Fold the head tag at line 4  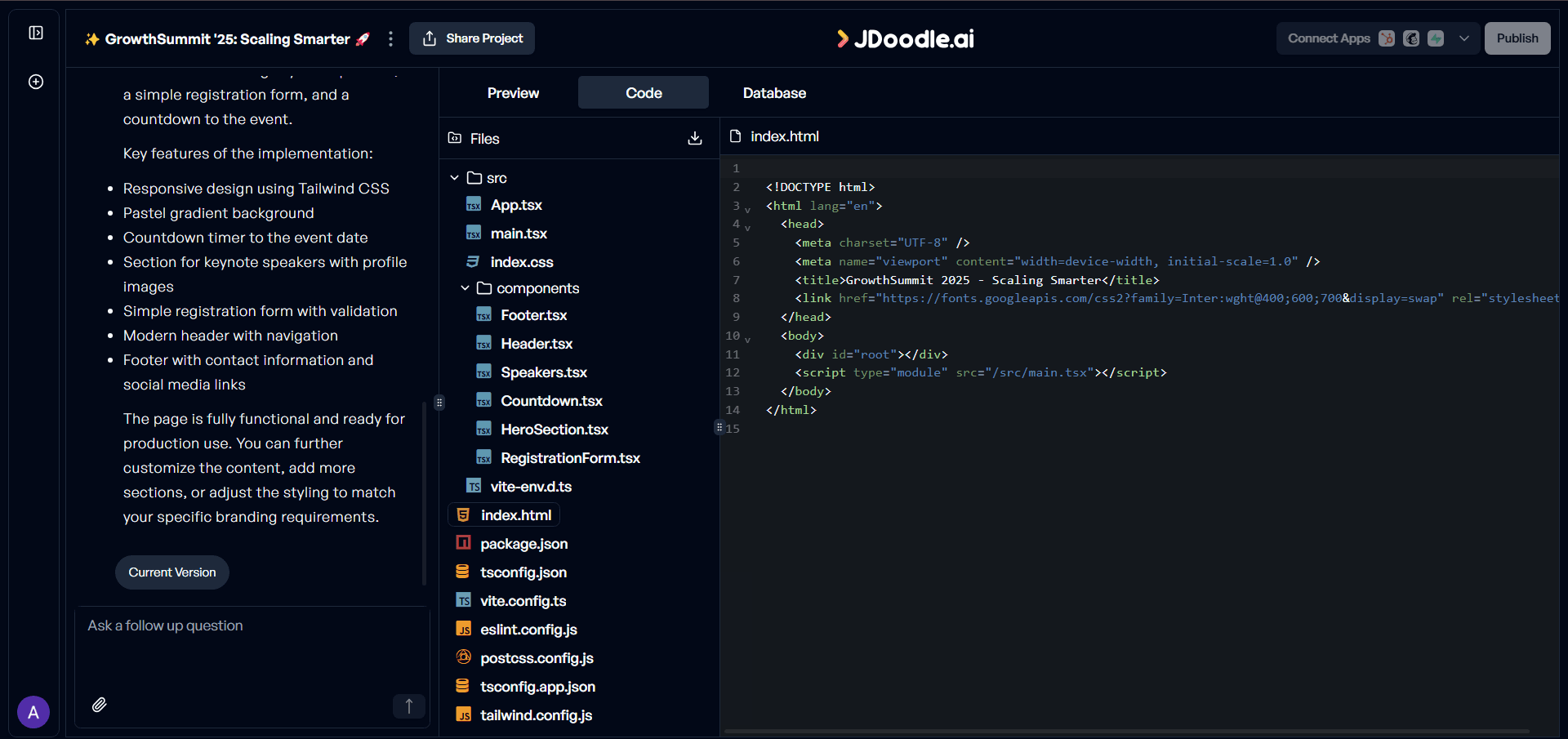pos(747,227)
